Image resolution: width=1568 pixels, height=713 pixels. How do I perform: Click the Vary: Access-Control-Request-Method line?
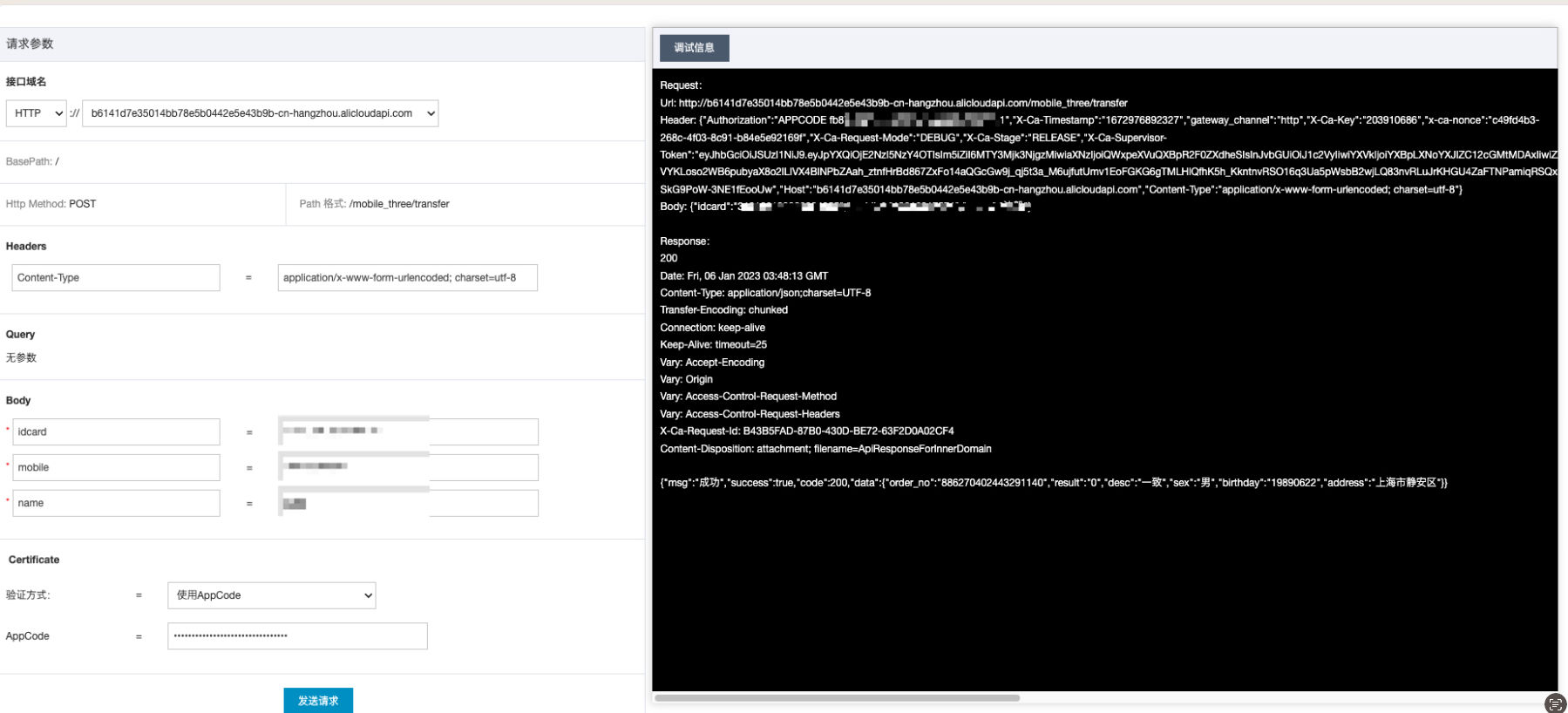[748, 397]
